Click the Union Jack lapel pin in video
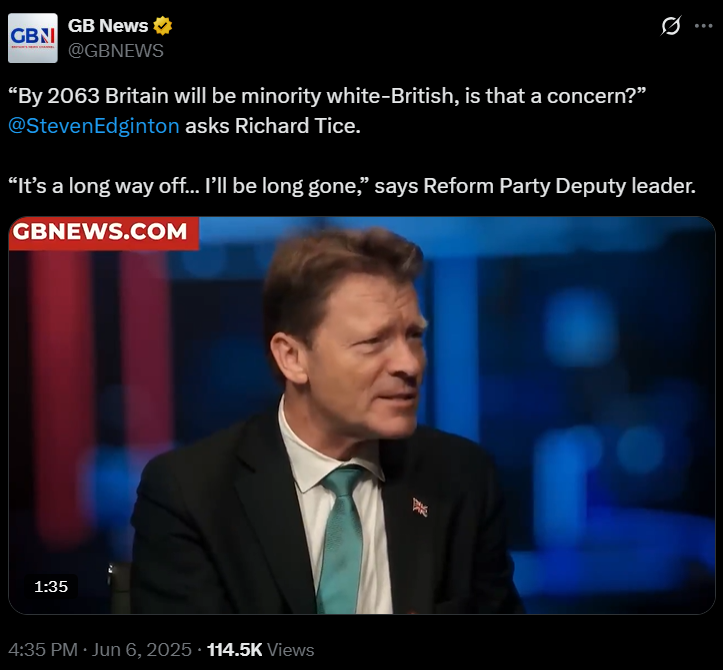The height and width of the screenshot is (670, 723). [420, 507]
